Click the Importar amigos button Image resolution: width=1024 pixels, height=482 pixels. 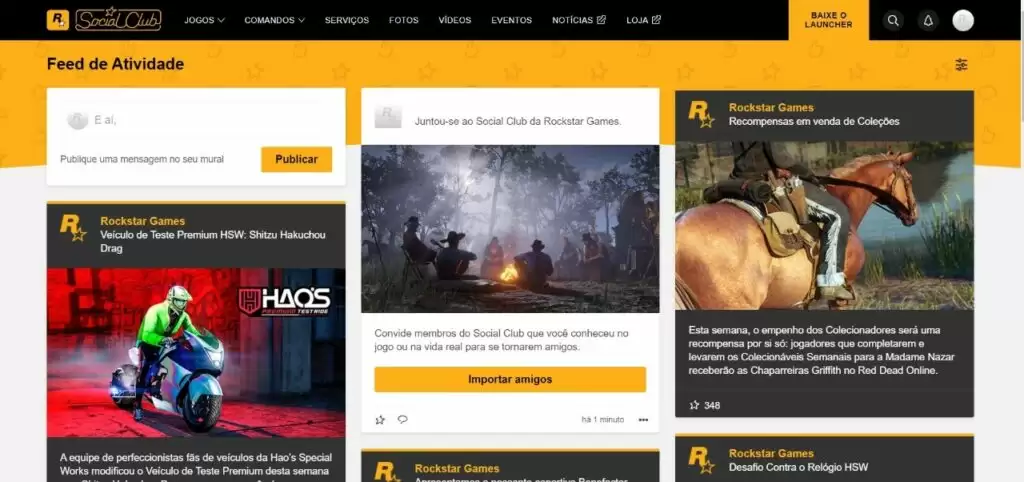click(510, 379)
